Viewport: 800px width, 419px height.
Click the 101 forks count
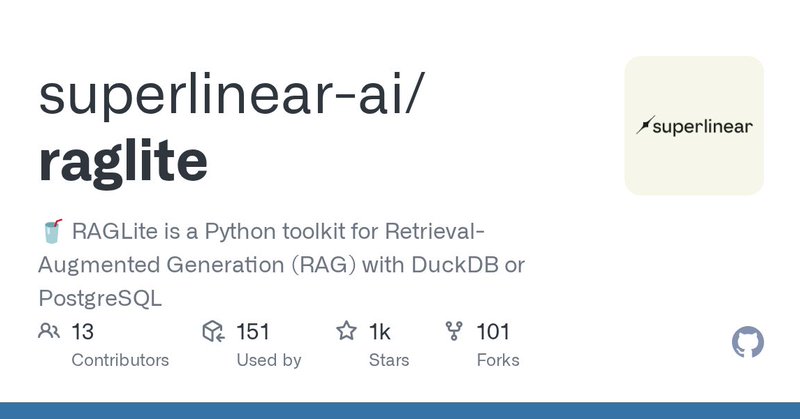pyautogui.click(x=494, y=331)
